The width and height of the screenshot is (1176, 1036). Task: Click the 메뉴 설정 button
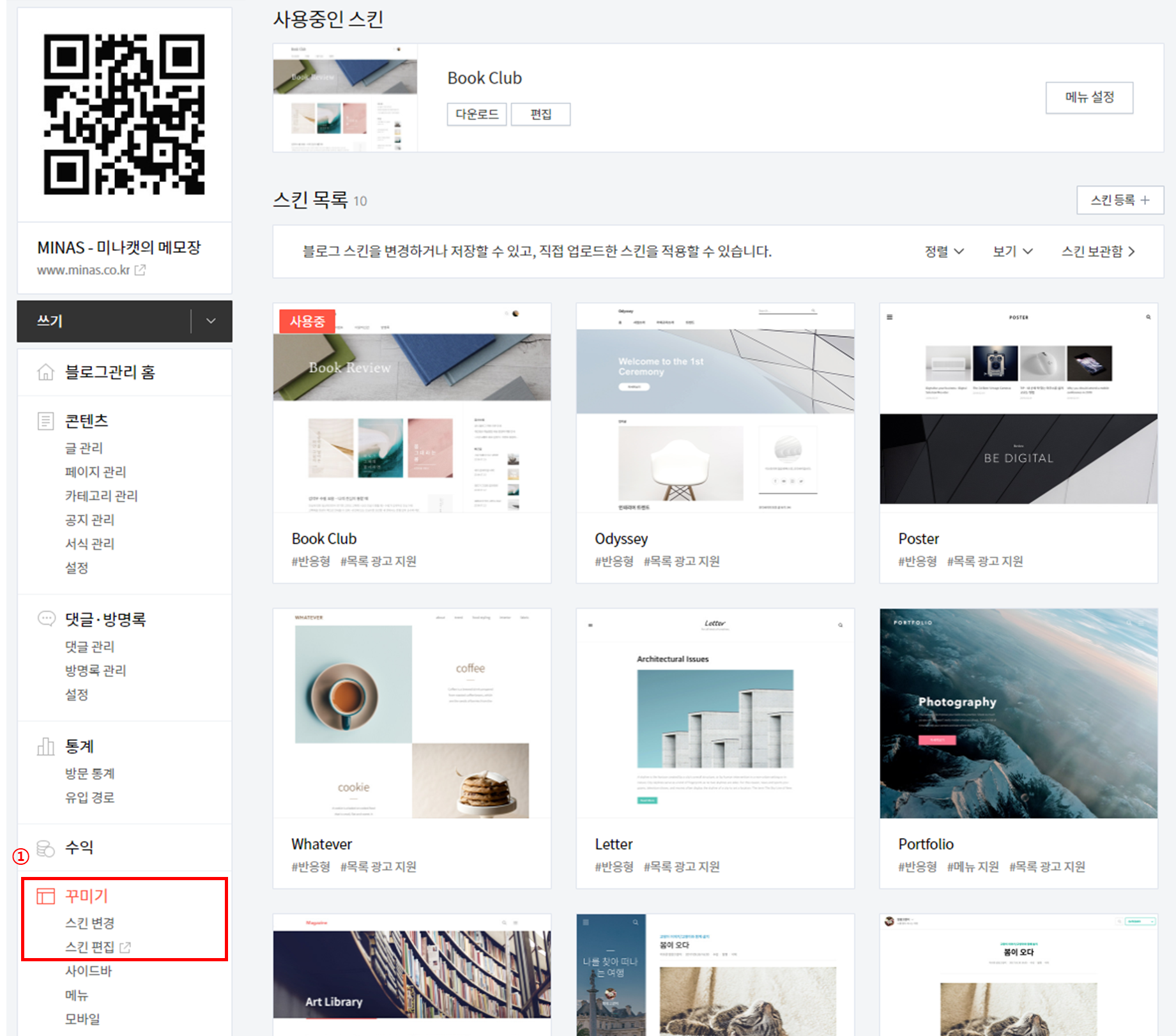(1089, 97)
